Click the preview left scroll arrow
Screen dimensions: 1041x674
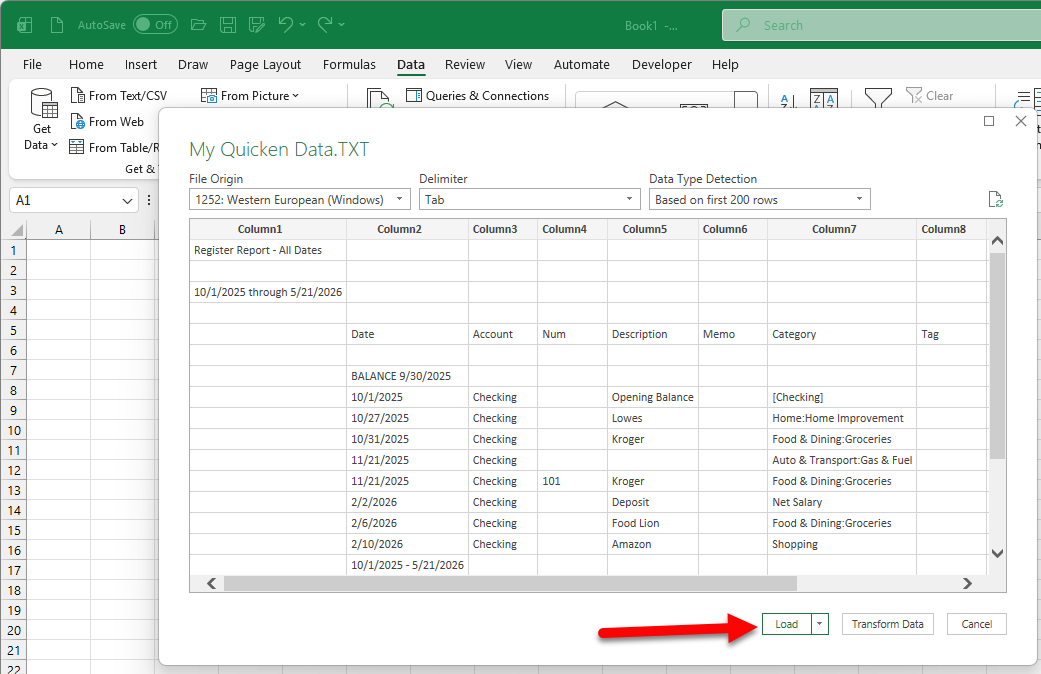(211, 584)
